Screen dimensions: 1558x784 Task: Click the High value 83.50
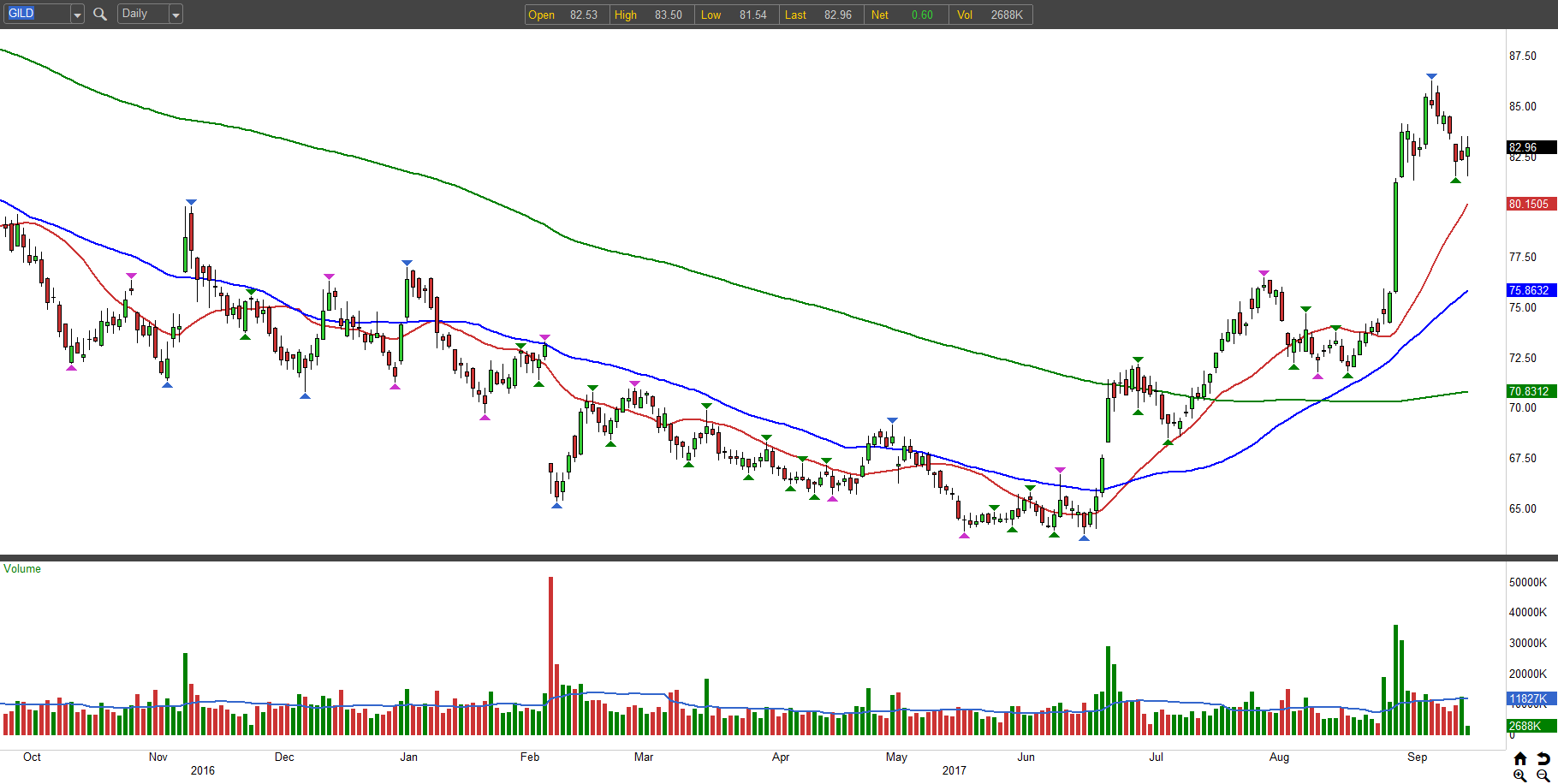(669, 15)
